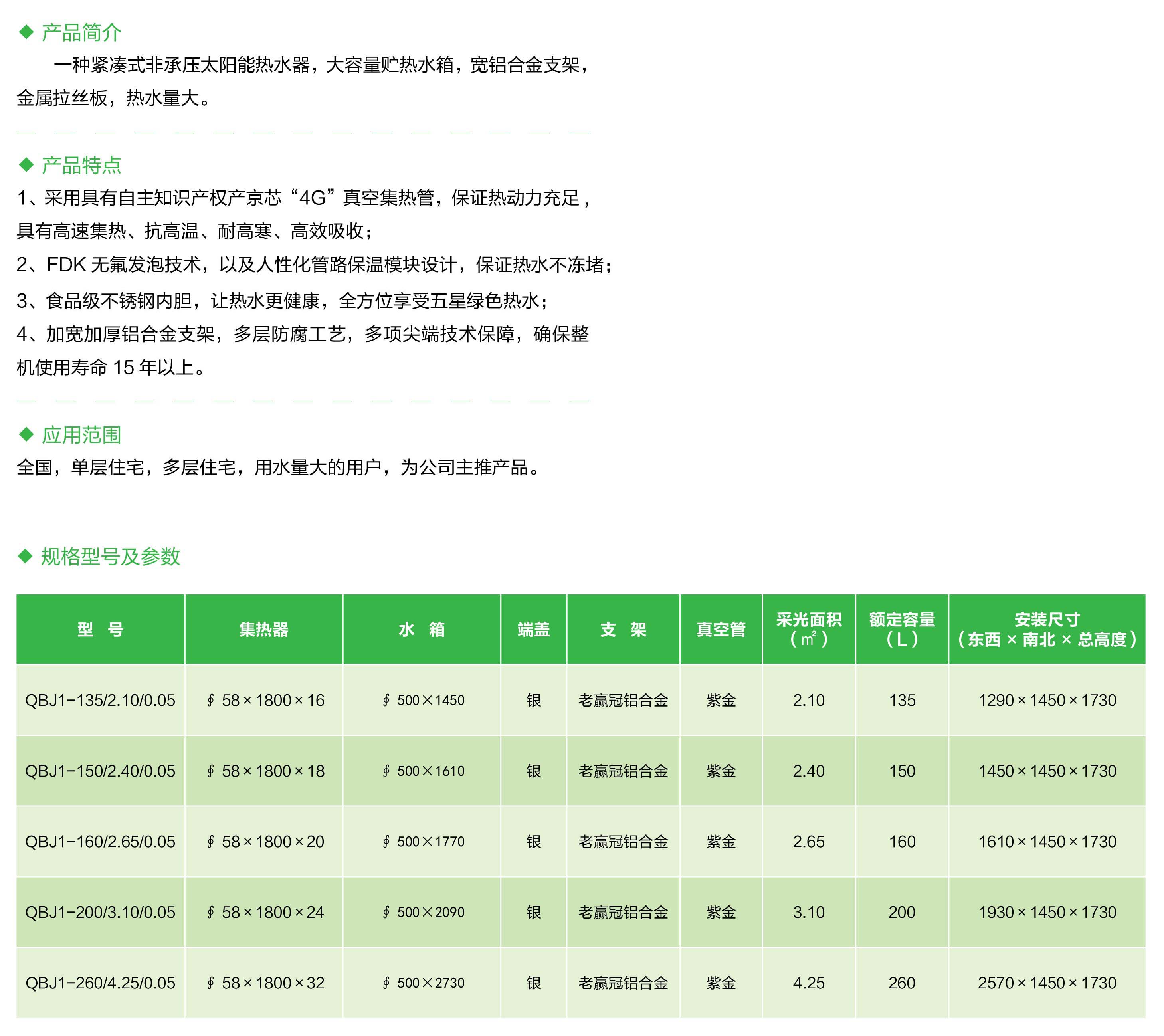Viewport: 1164px width, 1036px height.
Task: Click capacity value 260
Action: 902,983
